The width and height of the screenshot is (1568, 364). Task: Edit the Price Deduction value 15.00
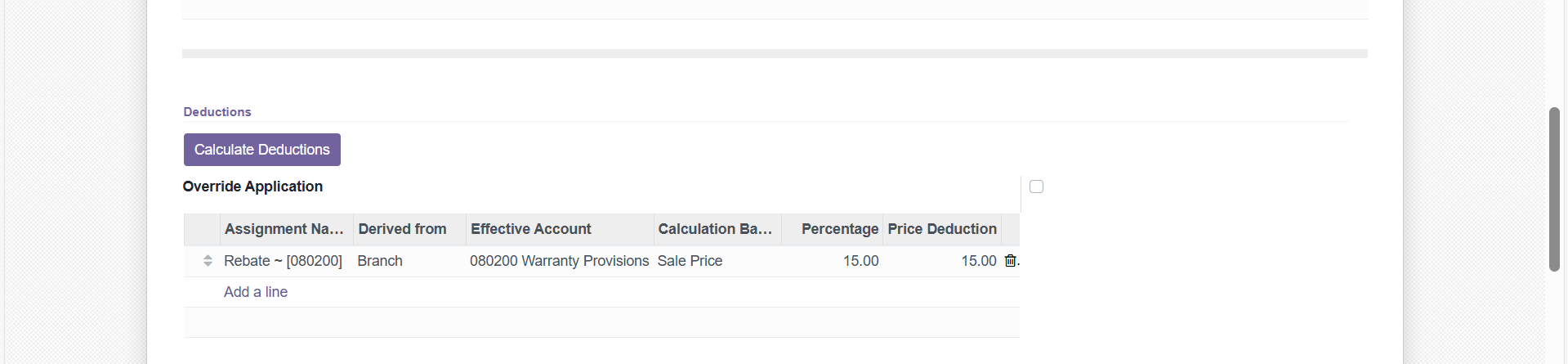tap(979, 261)
